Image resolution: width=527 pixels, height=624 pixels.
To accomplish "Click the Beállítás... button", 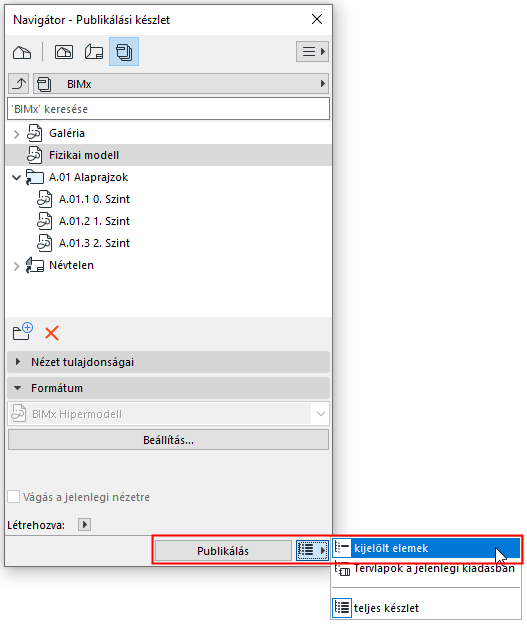I will 168,440.
